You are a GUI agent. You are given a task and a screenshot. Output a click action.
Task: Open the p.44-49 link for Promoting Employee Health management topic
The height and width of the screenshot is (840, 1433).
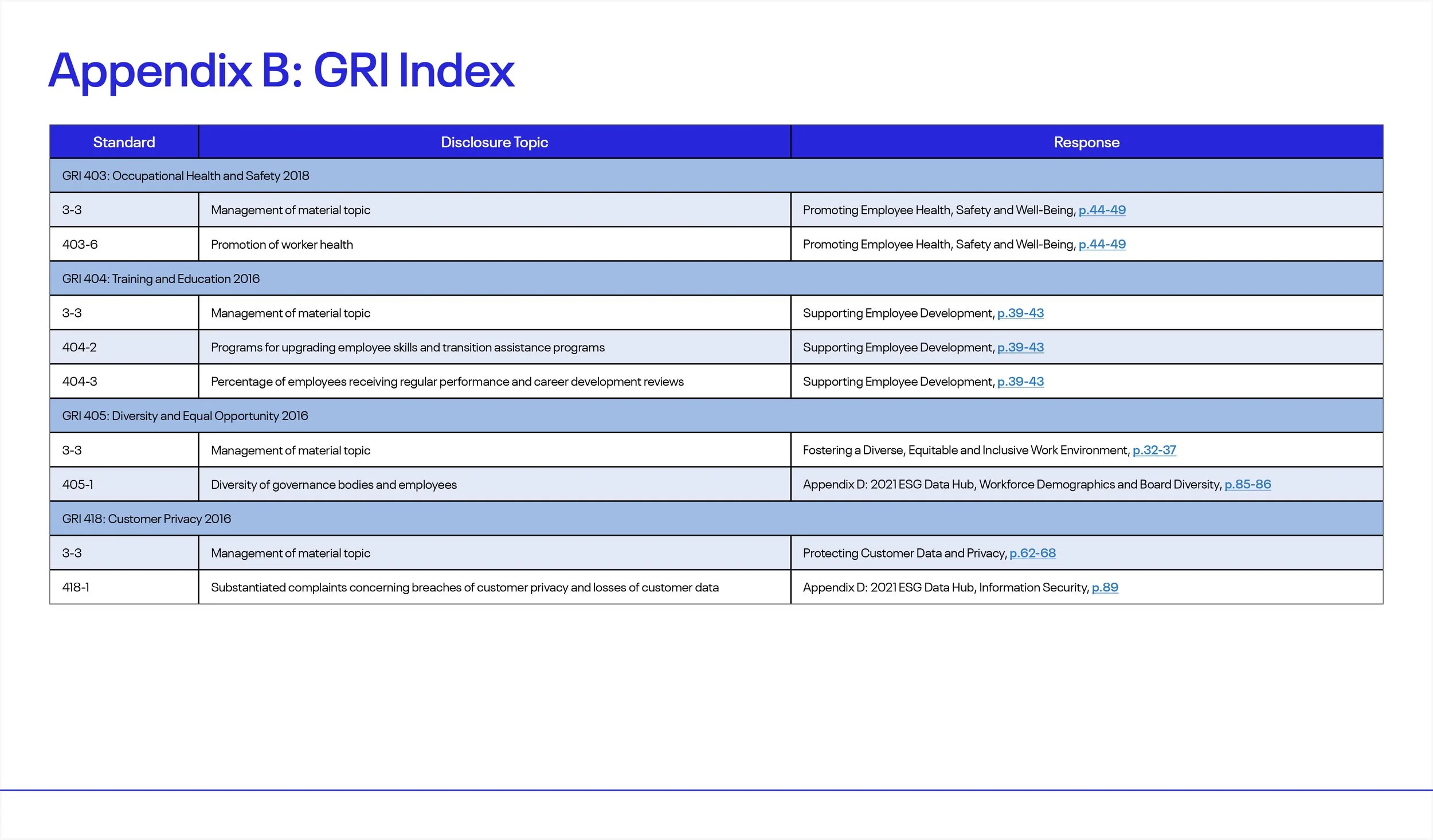click(1101, 210)
